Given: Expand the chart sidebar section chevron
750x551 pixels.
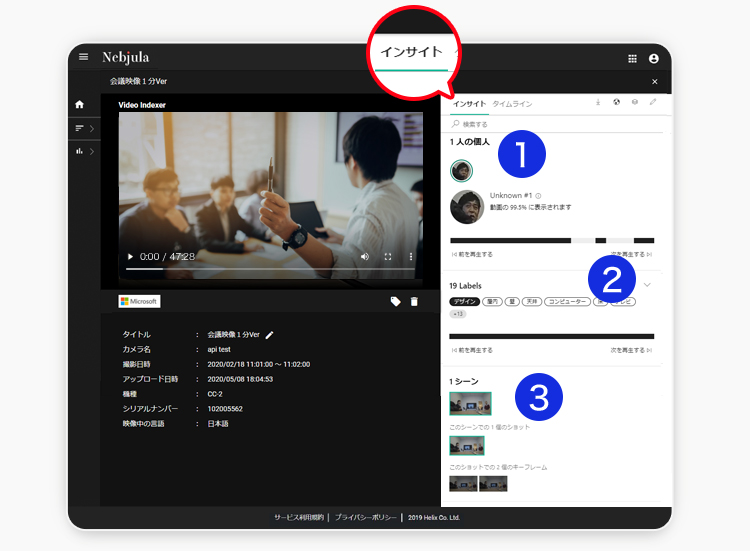Looking at the screenshot, I should tap(92, 152).
